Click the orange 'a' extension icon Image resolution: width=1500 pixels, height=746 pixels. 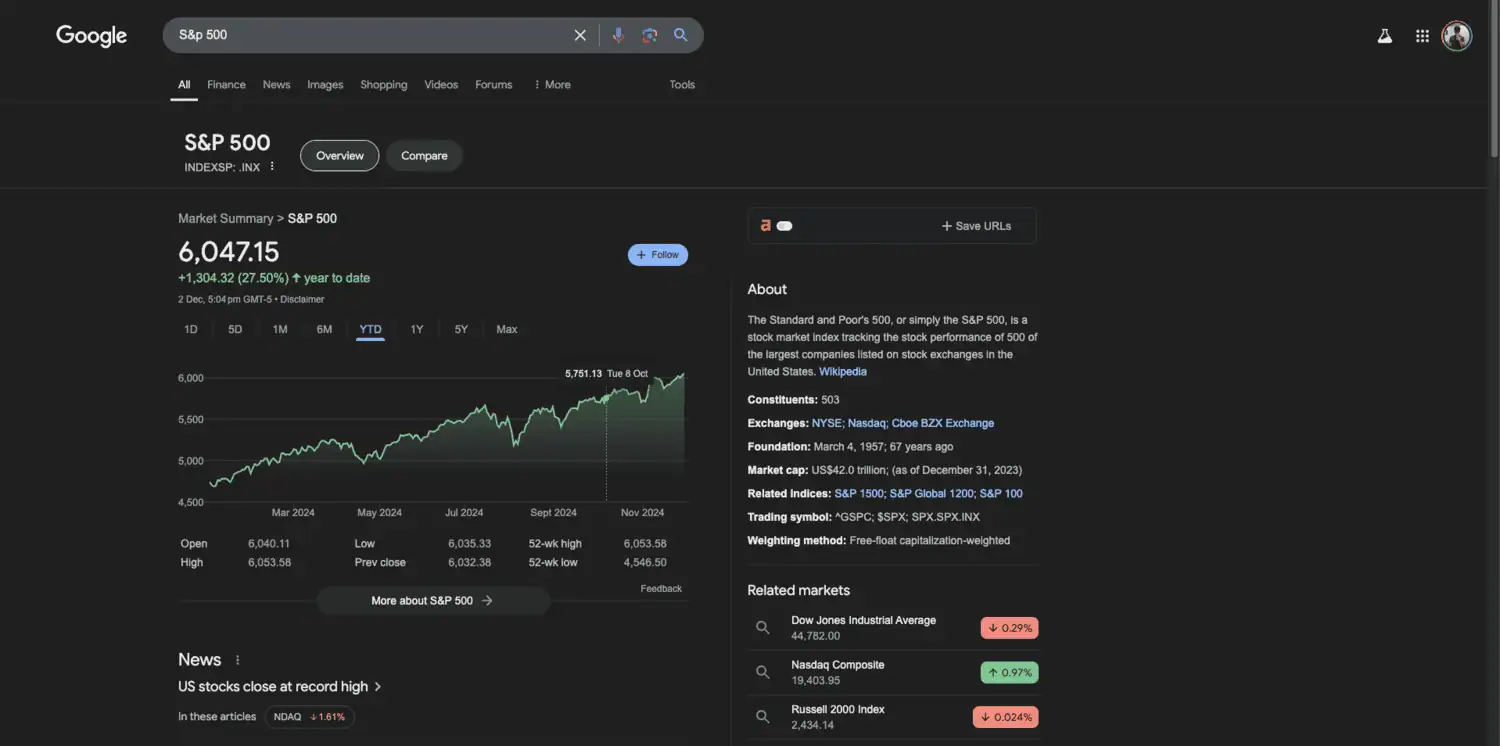pyautogui.click(x=766, y=226)
